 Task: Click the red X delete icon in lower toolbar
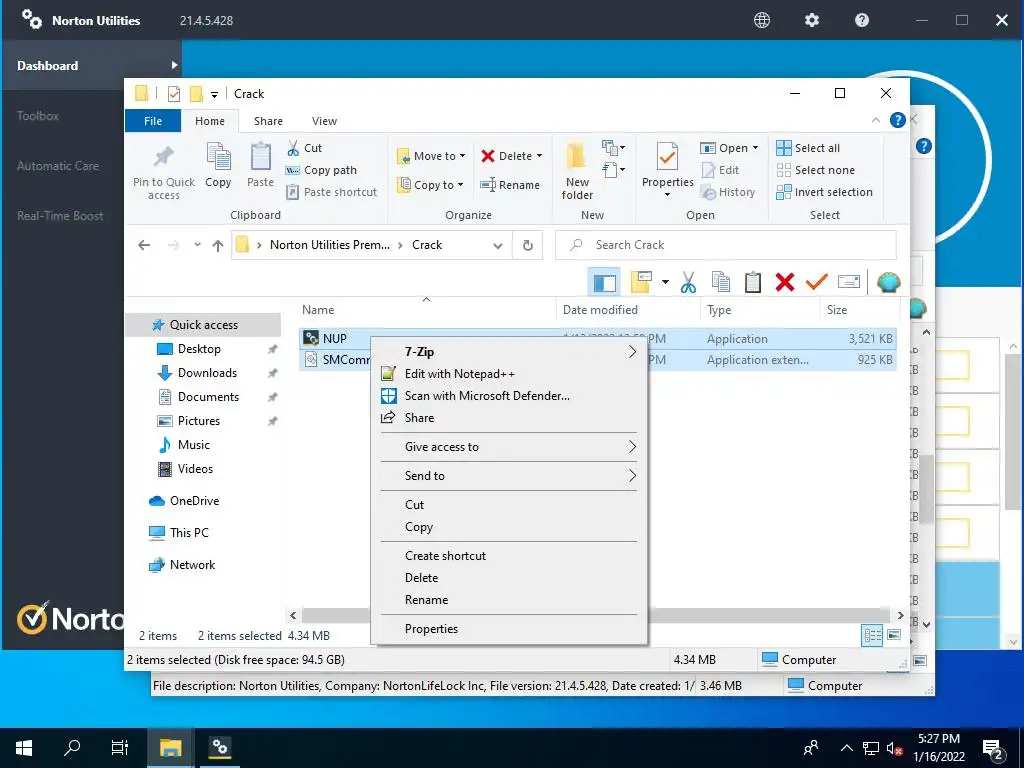tap(785, 283)
